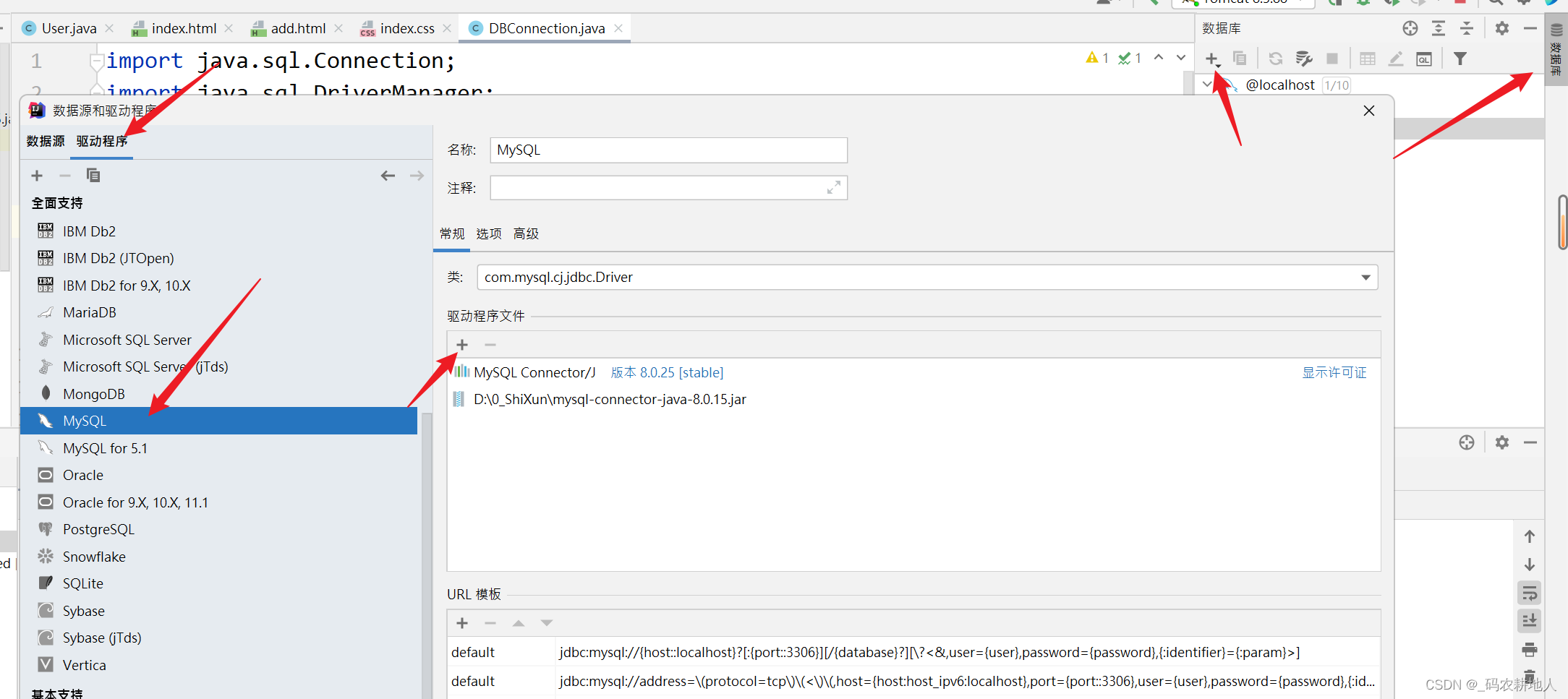Click the name field containing MySQL
This screenshot has height=699, width=1568.
[668, 150]
